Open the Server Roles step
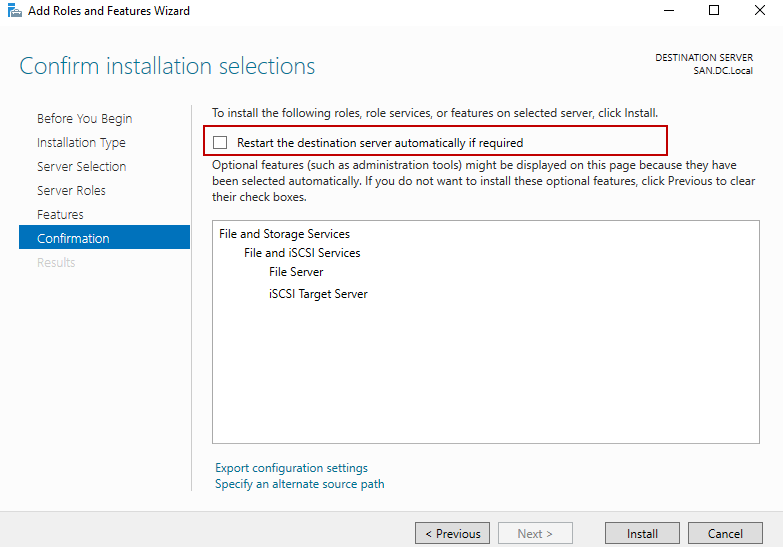The image size is (783, 547). pyautogui.click(x=71, y=191)
